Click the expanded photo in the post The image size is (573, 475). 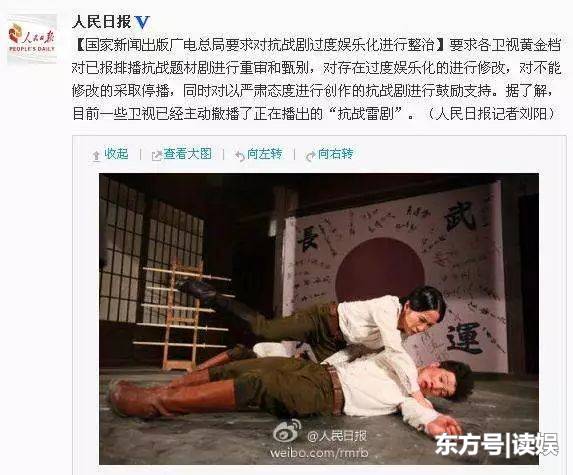click(319, 319)
